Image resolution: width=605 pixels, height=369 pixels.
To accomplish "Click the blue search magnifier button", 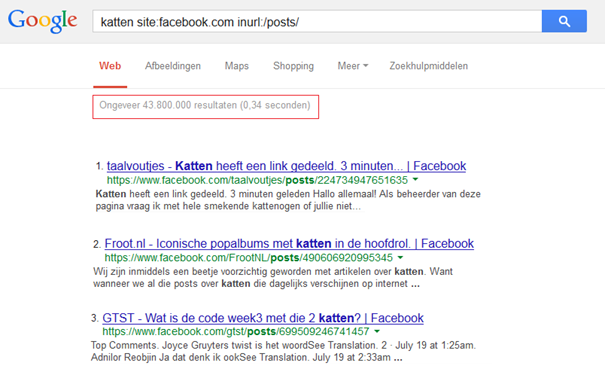I will pos(564,21).
